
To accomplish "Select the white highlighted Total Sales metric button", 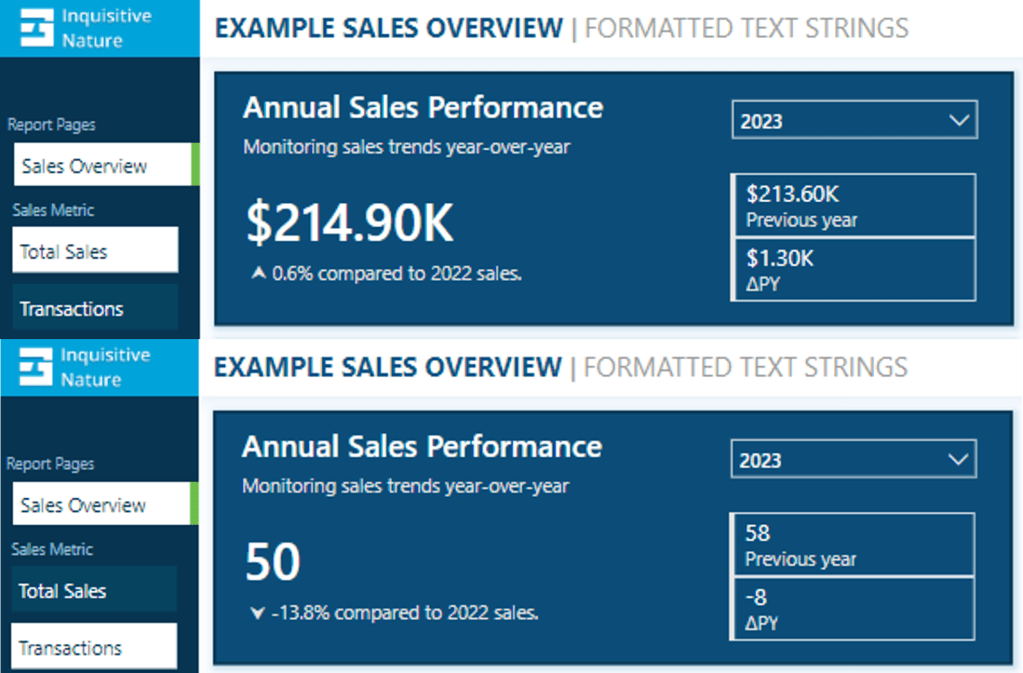I will (97, 251).
